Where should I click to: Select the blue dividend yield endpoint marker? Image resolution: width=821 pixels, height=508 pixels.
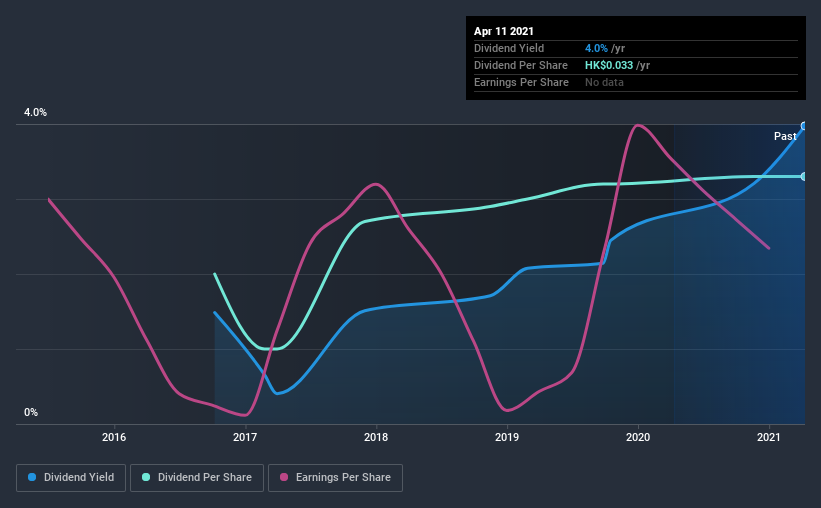[804, 126]
